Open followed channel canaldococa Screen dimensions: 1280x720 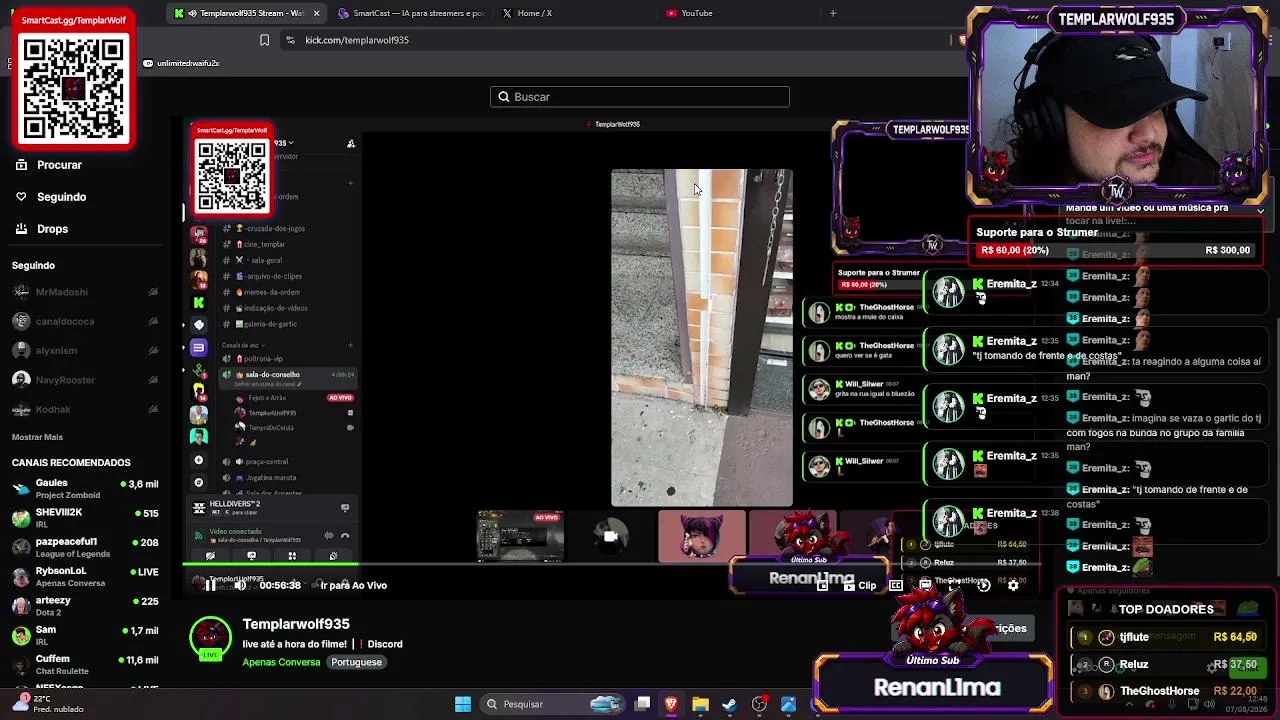[x=85, y=322]
